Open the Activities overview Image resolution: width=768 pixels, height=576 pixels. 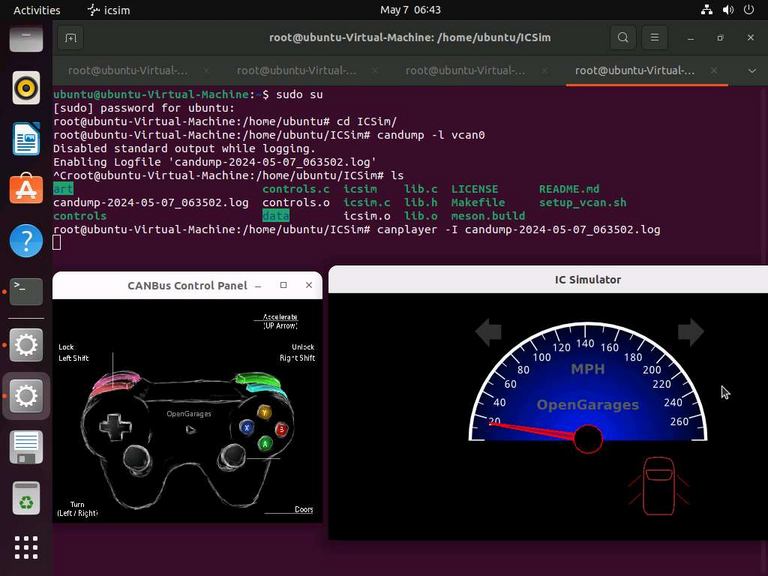(37, 10)
